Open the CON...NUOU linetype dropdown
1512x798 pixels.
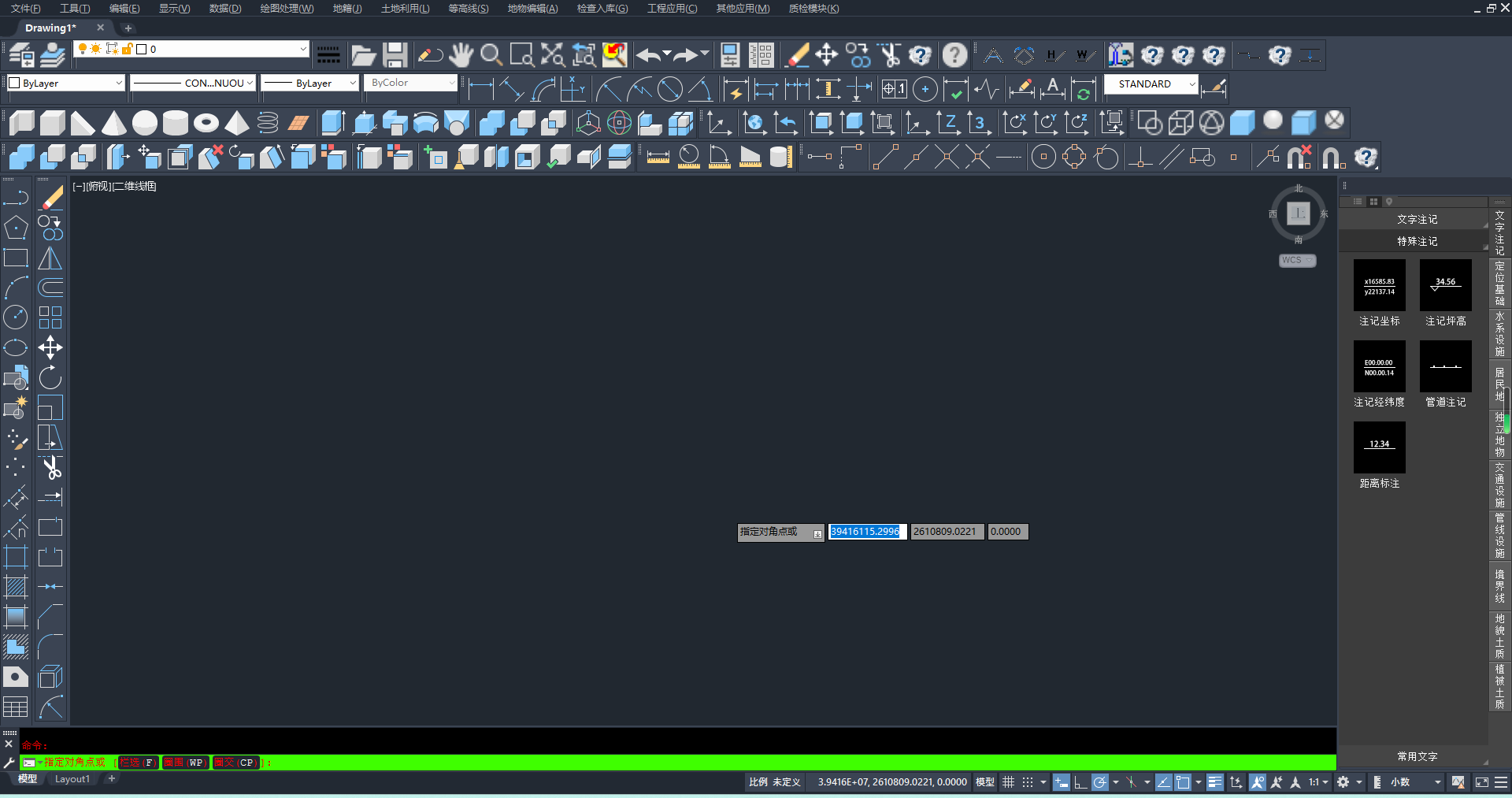(x=193, y=83)
